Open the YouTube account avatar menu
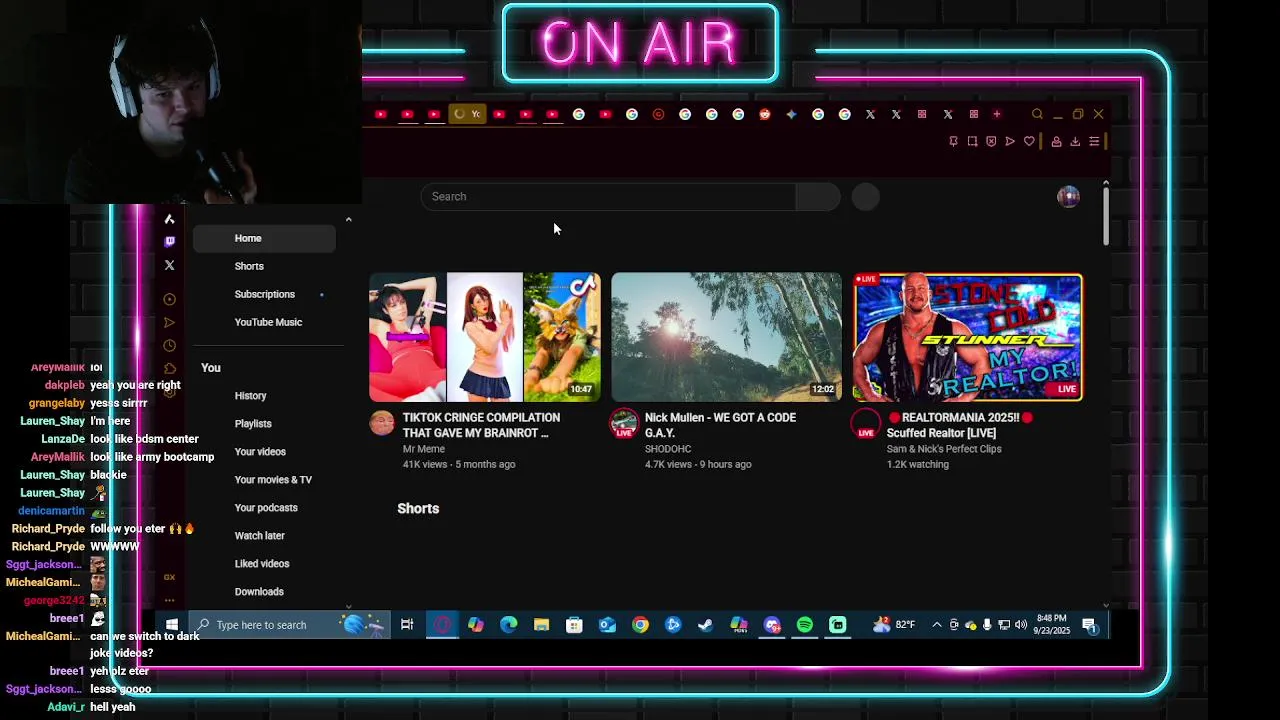 click(1068, 196)
